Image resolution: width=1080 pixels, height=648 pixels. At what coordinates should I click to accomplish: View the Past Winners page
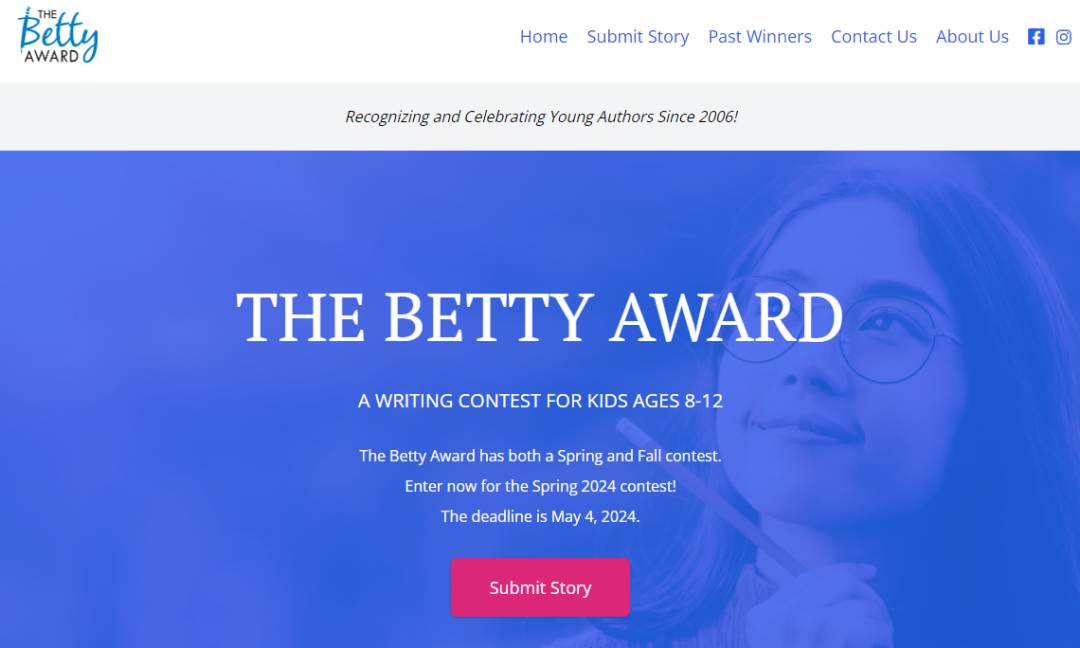coord(760,36)
